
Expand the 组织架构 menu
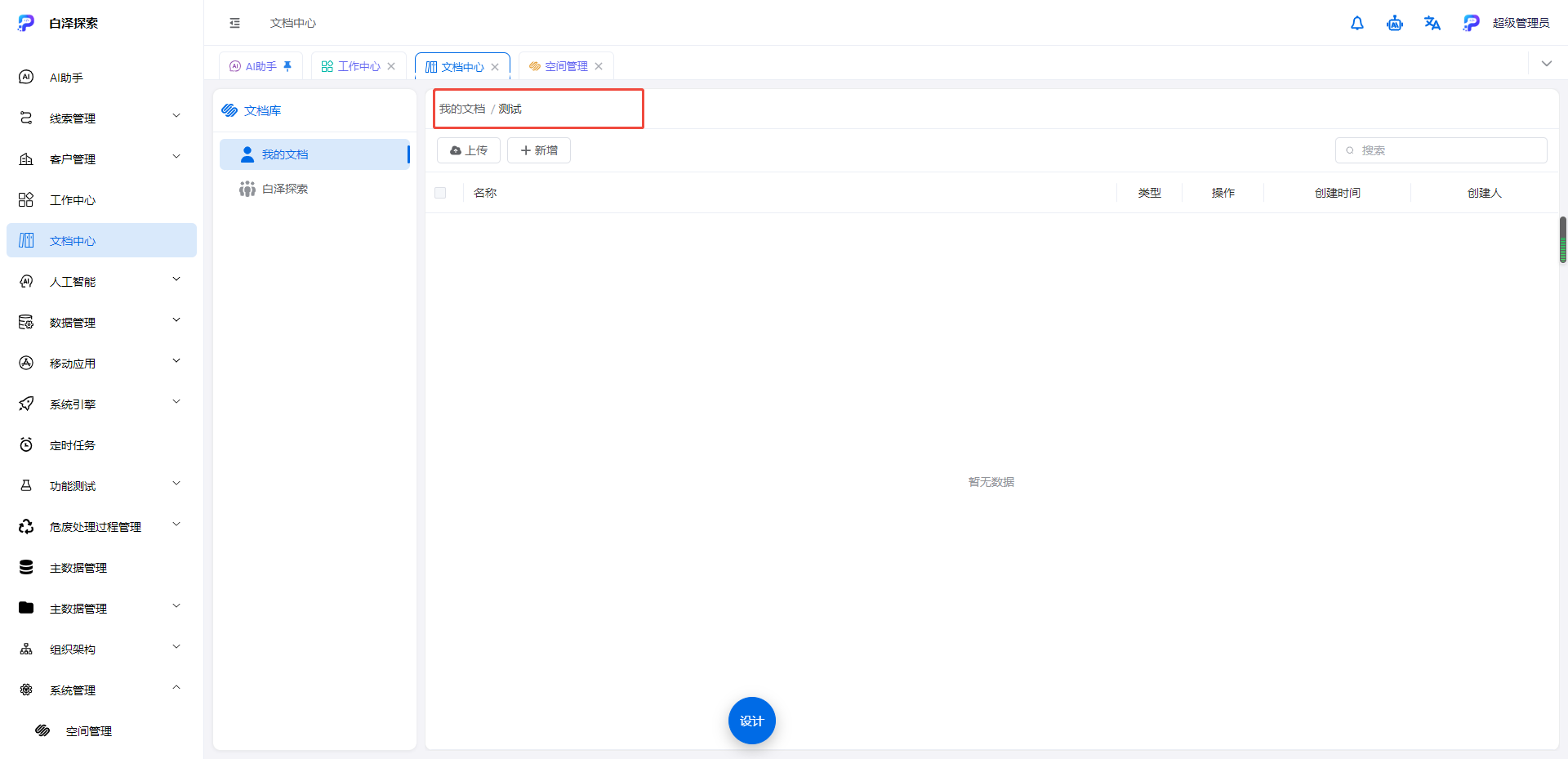tap(101, 650)
